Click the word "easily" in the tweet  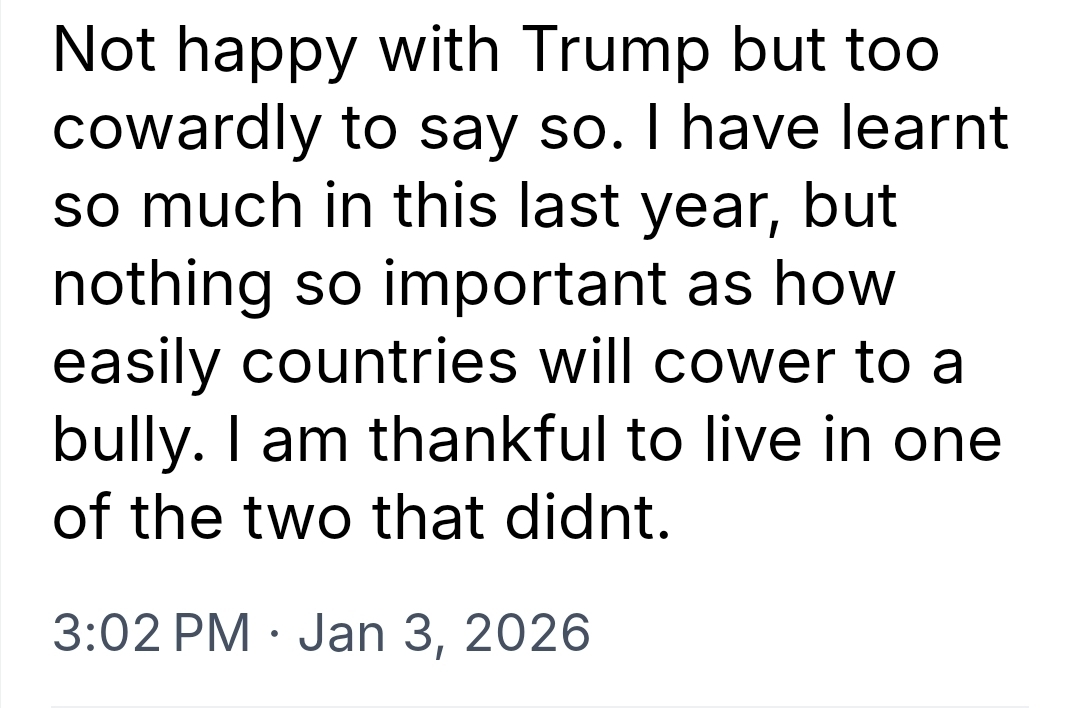click(133, 364)
